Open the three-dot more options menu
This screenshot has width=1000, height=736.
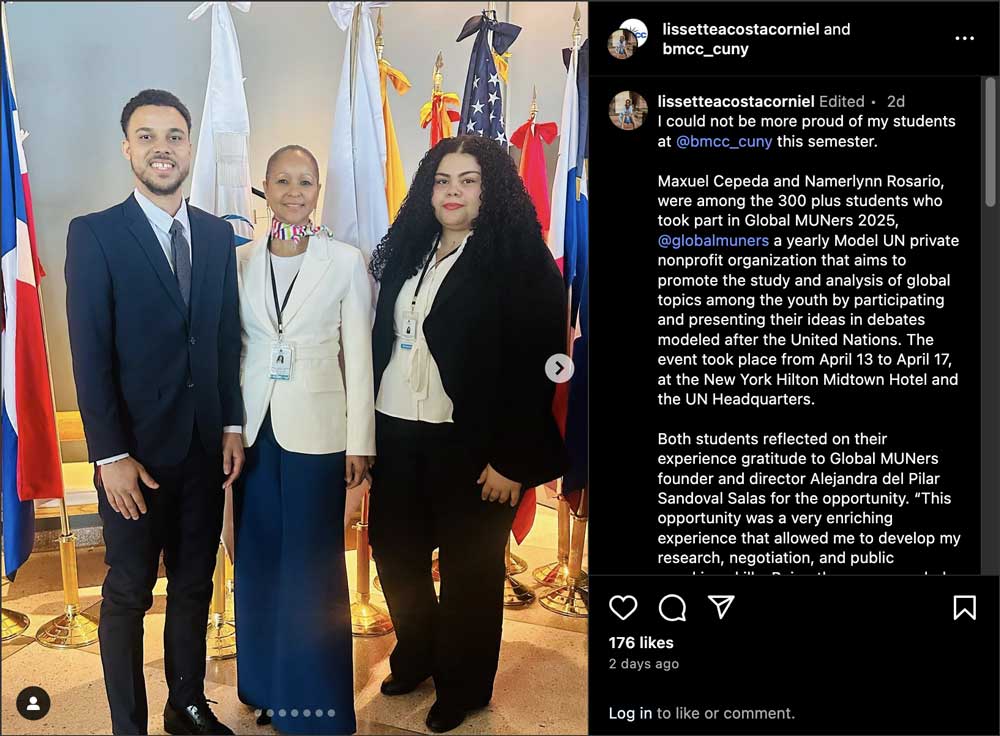click(x=964, y=38)
